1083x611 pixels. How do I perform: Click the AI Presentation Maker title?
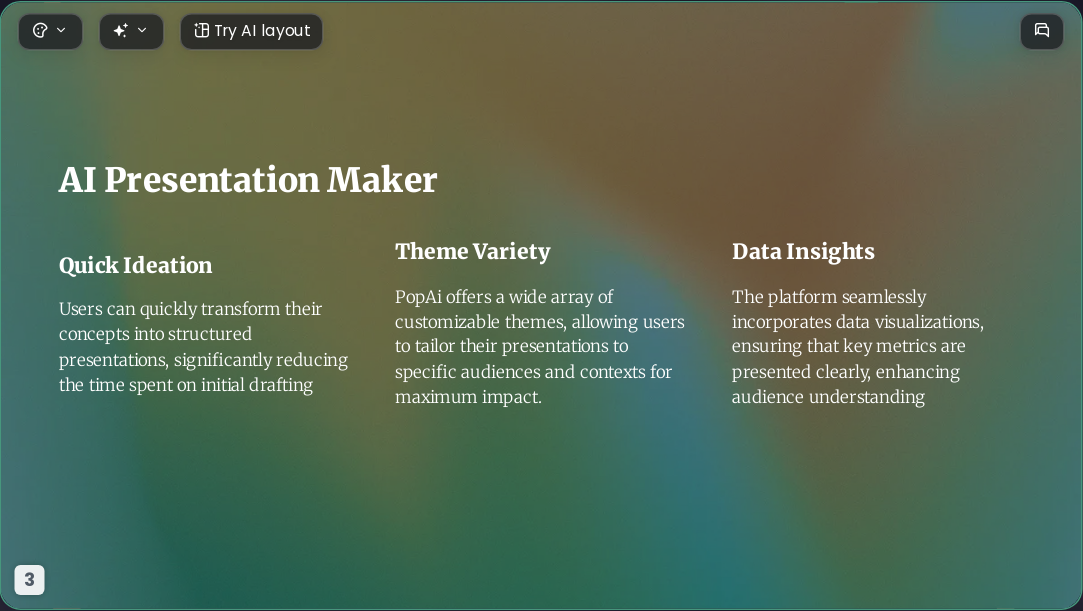coord(248,180)
